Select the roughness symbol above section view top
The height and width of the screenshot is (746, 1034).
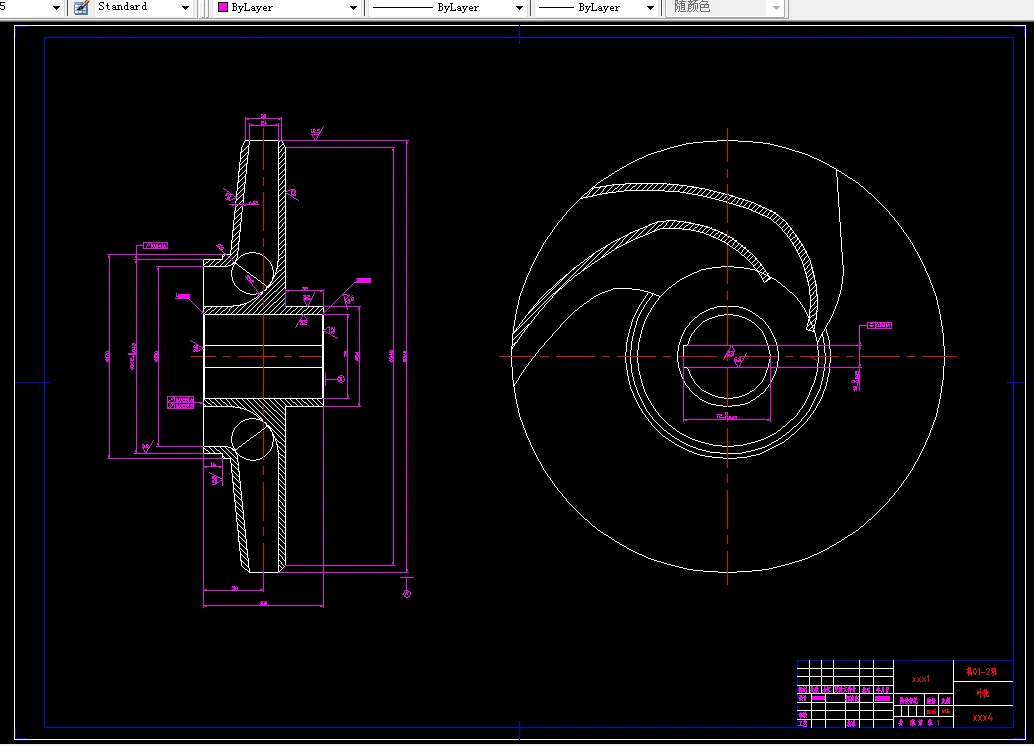316,134
